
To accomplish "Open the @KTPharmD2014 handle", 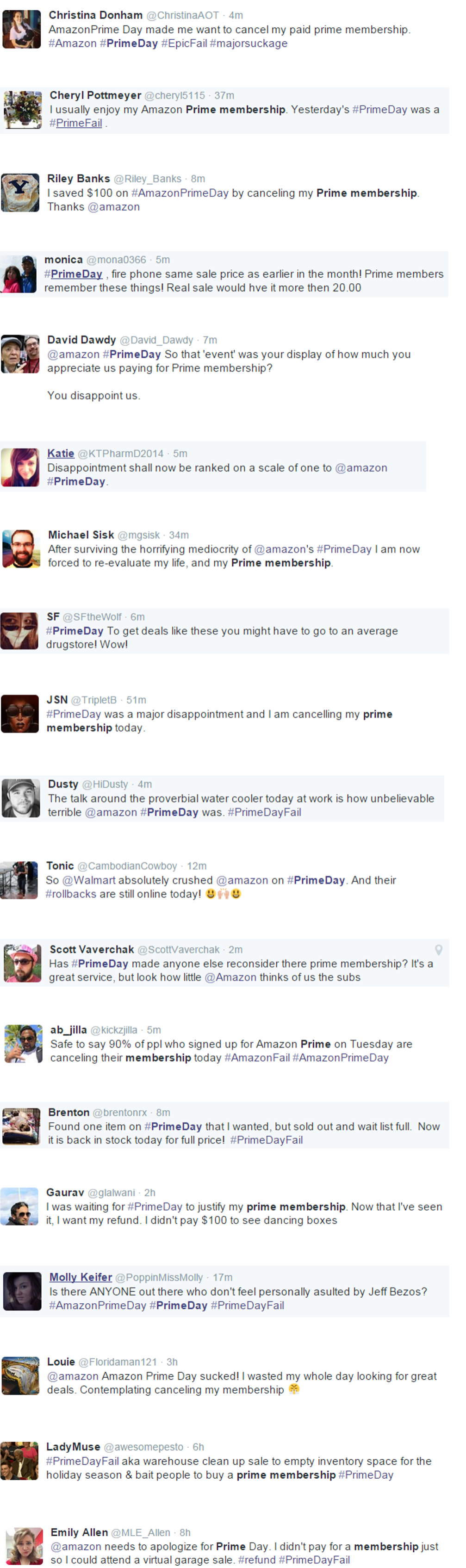I will [x=120, y=454].
